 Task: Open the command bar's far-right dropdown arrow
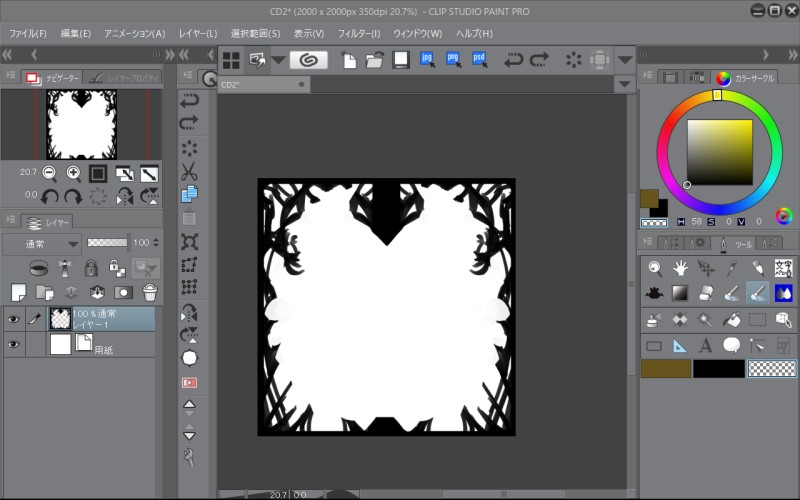coord(626,60)
